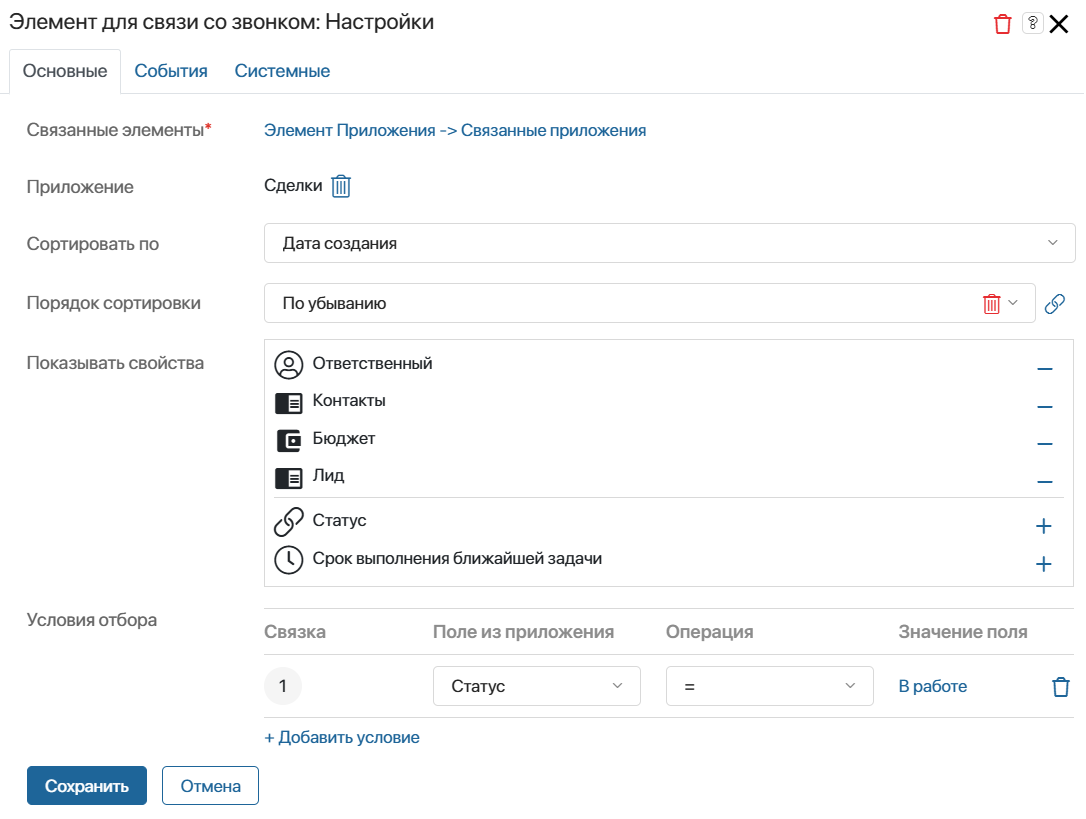
Task: Clear По убыванию value with red trash icon
Action: (x=991, y=303)
